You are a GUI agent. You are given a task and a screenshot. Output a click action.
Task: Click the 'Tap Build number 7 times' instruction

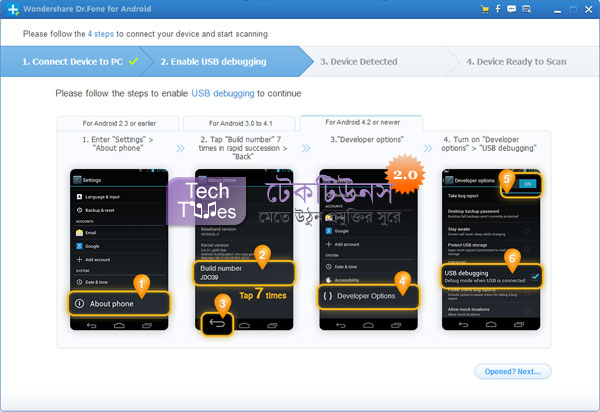[243, 148]
